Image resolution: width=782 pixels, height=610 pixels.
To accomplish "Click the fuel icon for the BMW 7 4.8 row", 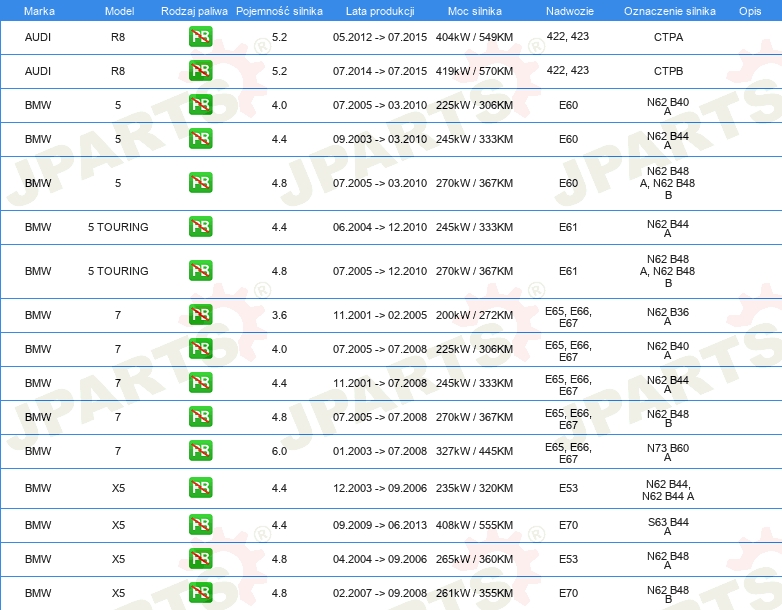I will 200,416.
